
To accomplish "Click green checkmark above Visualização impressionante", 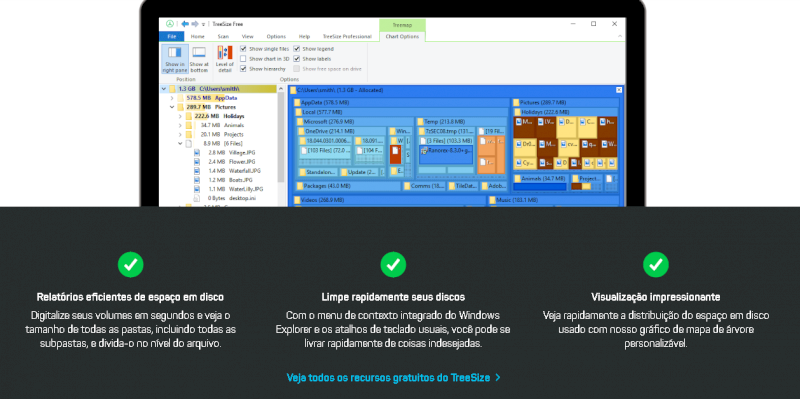I will [656, 264].
